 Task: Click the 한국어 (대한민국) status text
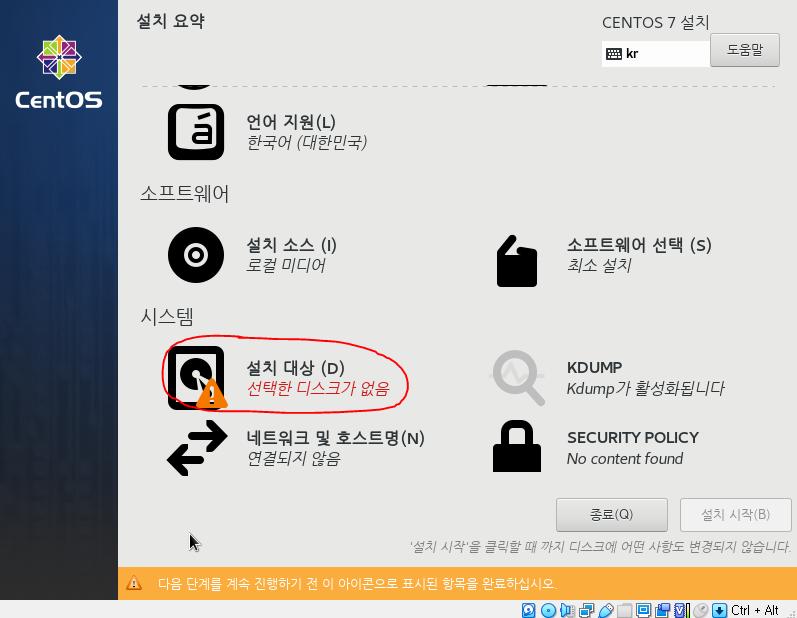[x=306, y=142]
